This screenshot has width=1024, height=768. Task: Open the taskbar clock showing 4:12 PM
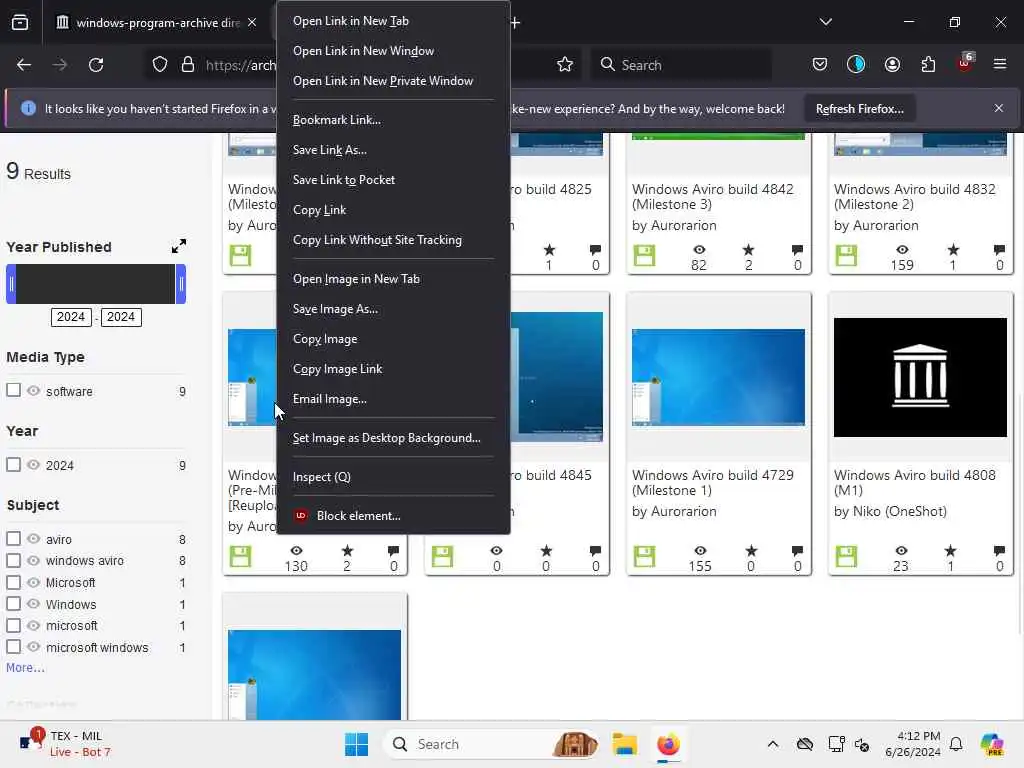[x=912, y=744]
